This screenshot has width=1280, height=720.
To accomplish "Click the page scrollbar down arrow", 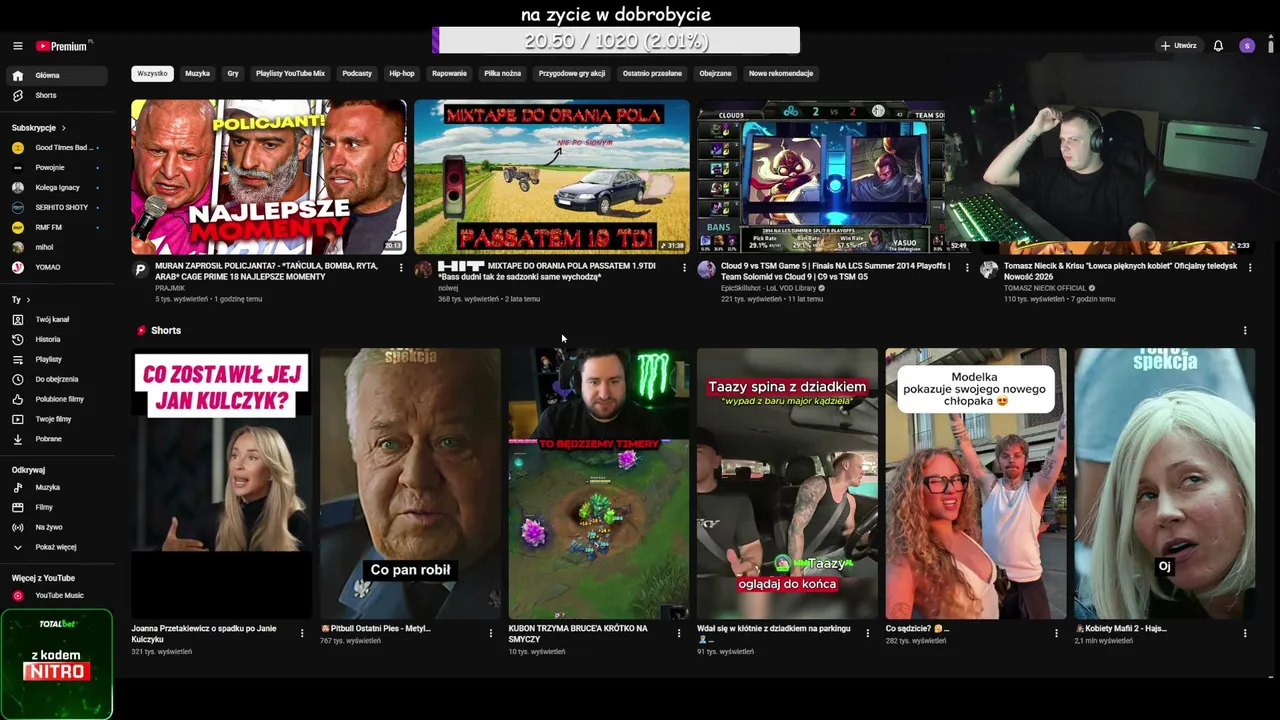I will [1271, 677].
